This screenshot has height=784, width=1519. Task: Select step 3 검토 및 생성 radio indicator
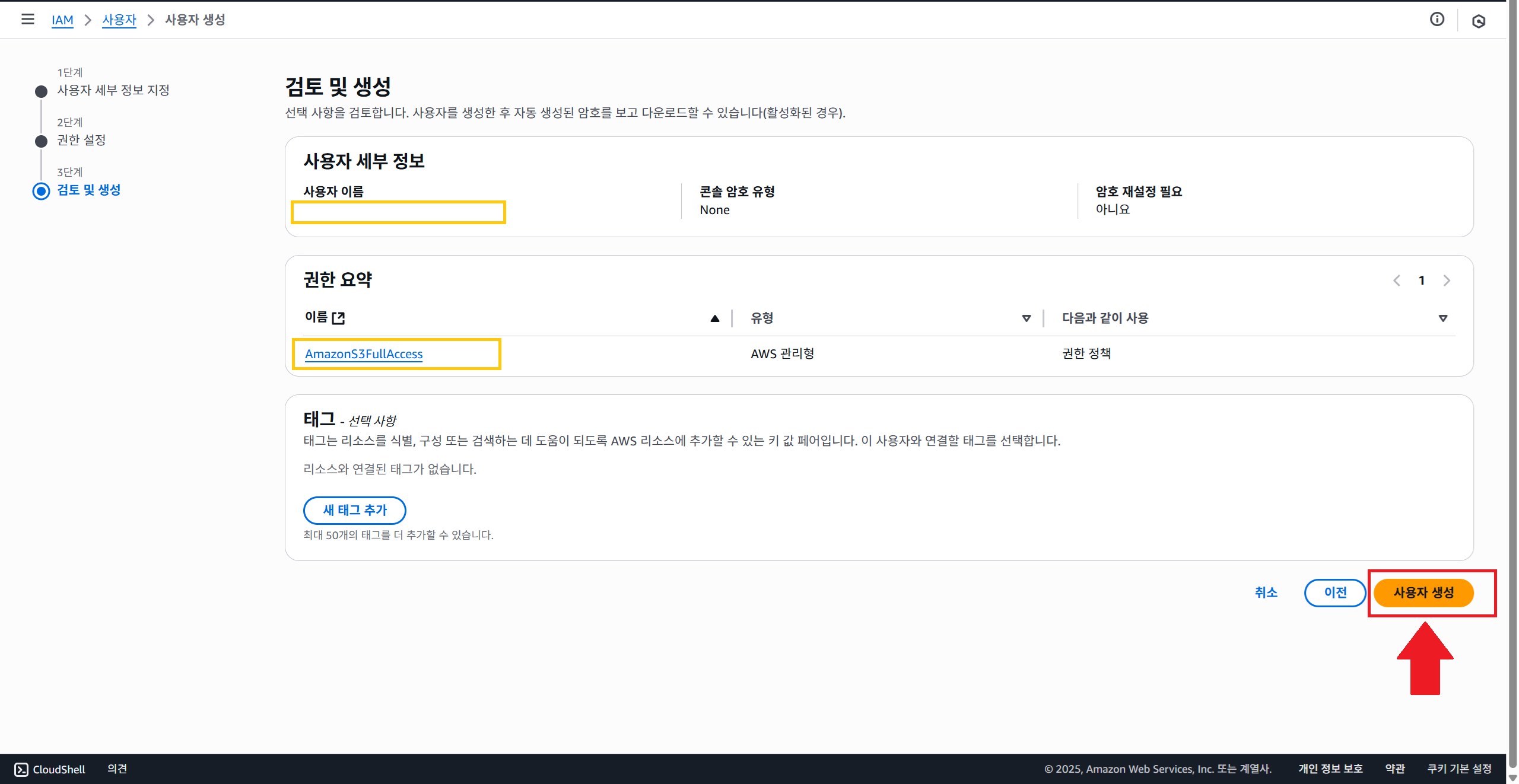click(x=41, y=191)
